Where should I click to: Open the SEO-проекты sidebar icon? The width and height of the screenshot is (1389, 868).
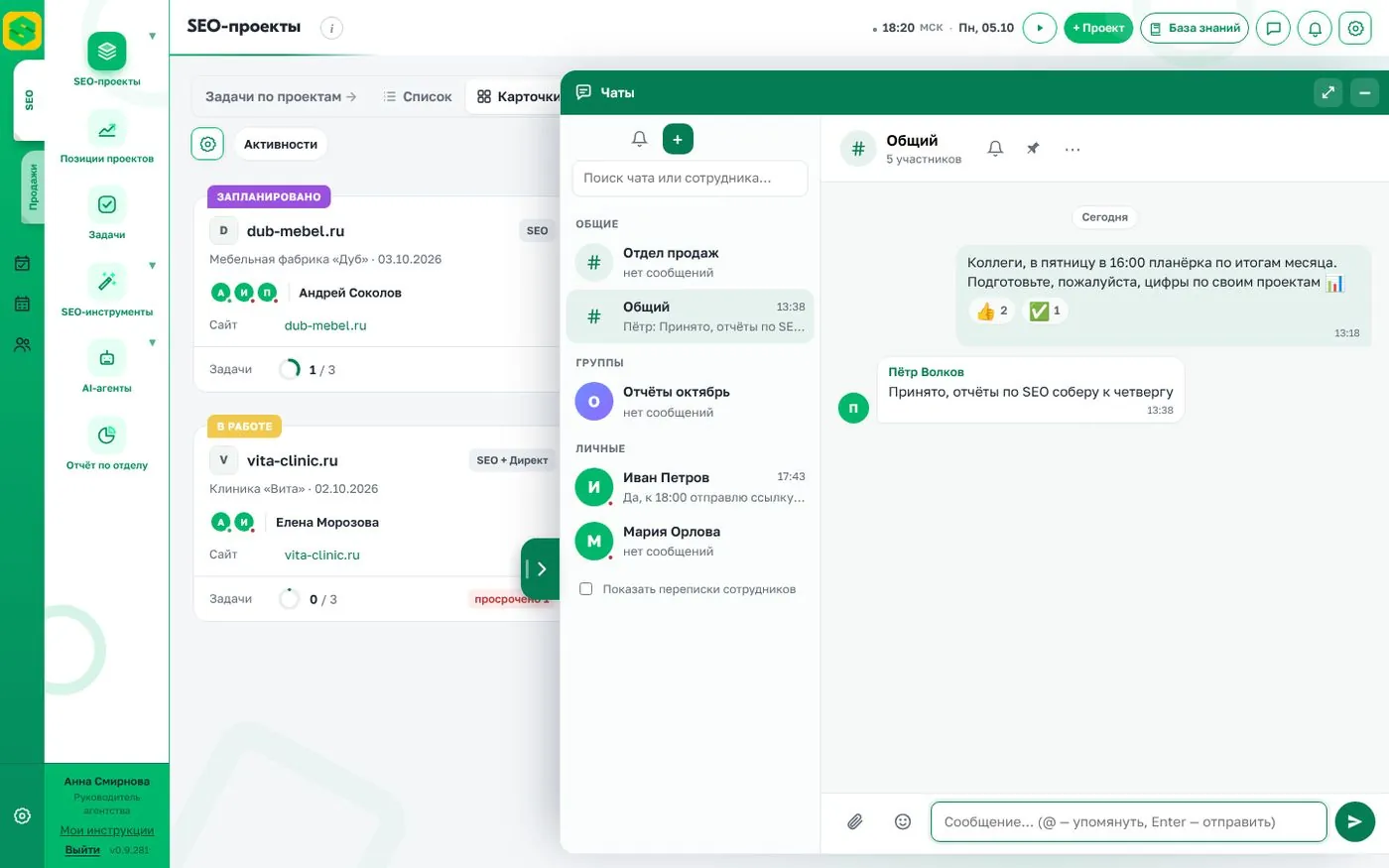(x=107, y=52)
